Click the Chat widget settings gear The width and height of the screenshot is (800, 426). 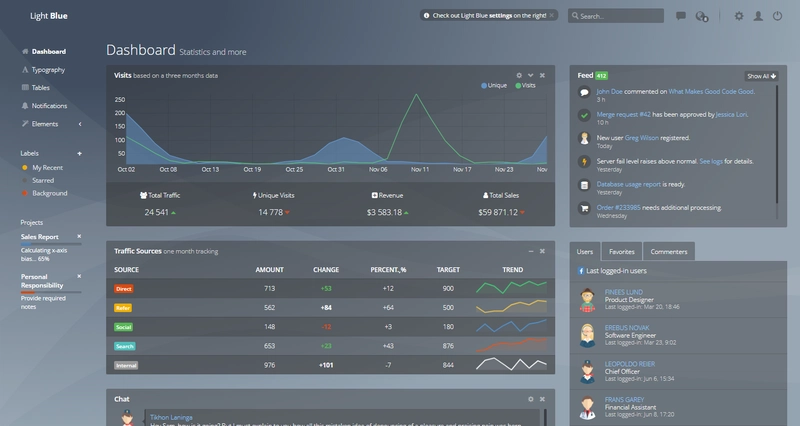click(531, 399)
